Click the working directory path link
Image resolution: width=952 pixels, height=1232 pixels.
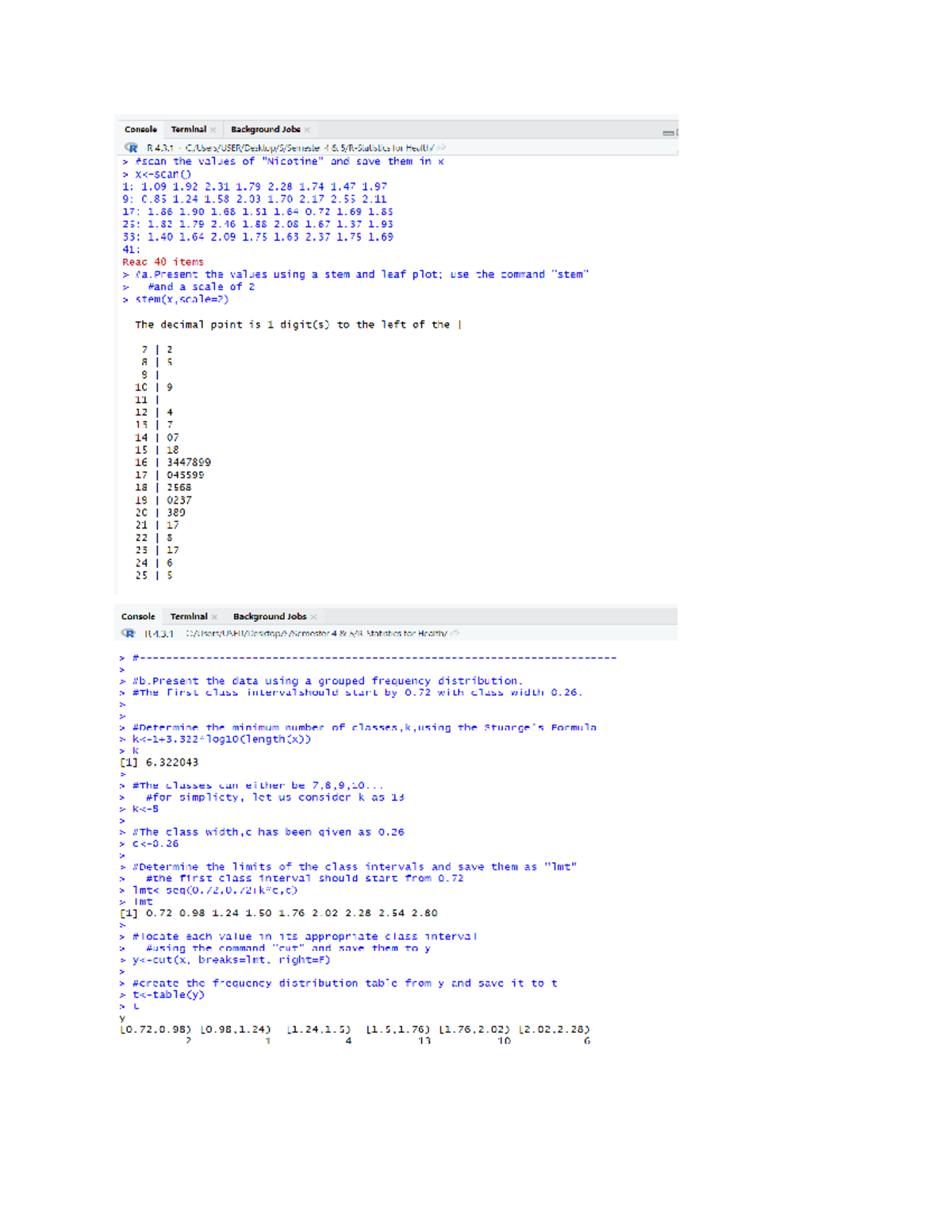pyautogui.click(x=309, y=147)
